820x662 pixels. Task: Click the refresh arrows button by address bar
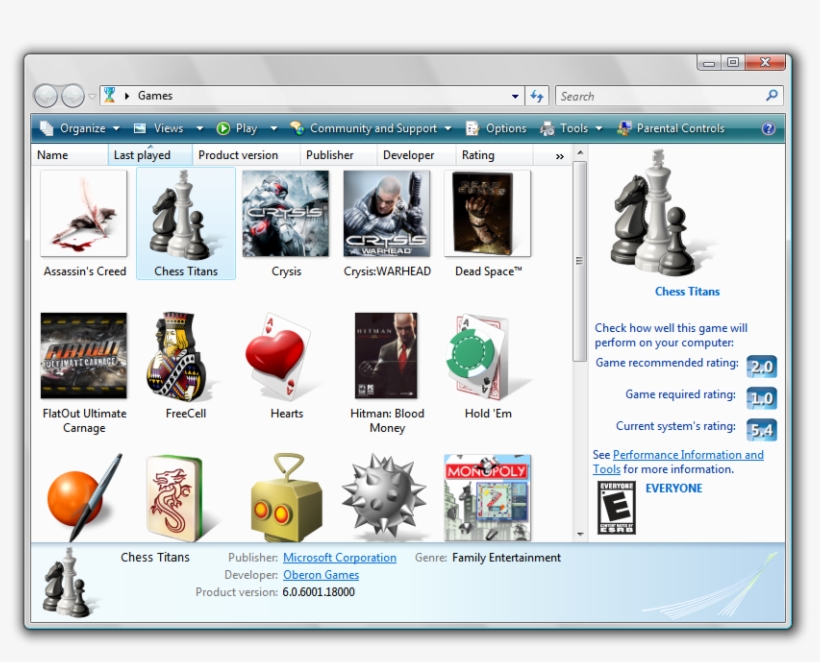(537, 96)
